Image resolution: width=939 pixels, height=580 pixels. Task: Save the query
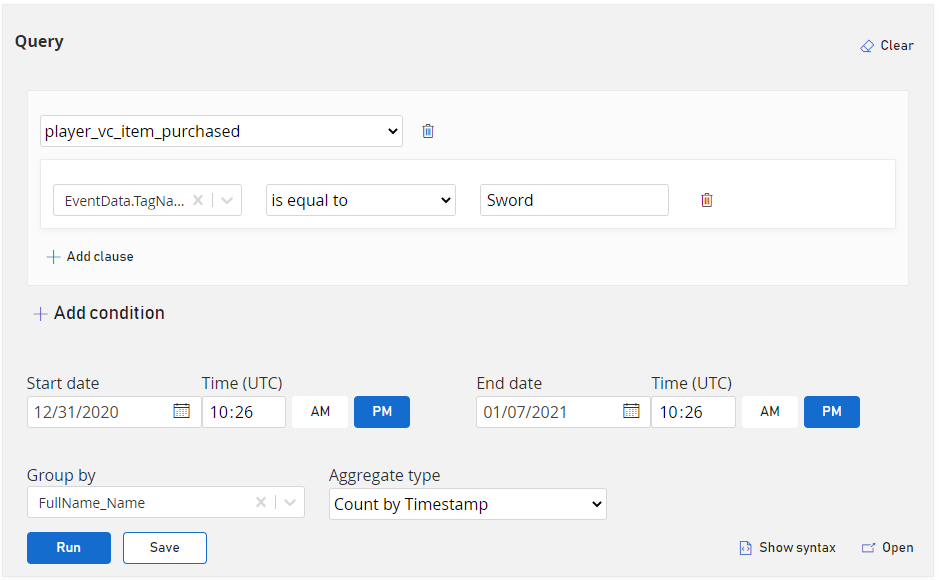point(165,548)
